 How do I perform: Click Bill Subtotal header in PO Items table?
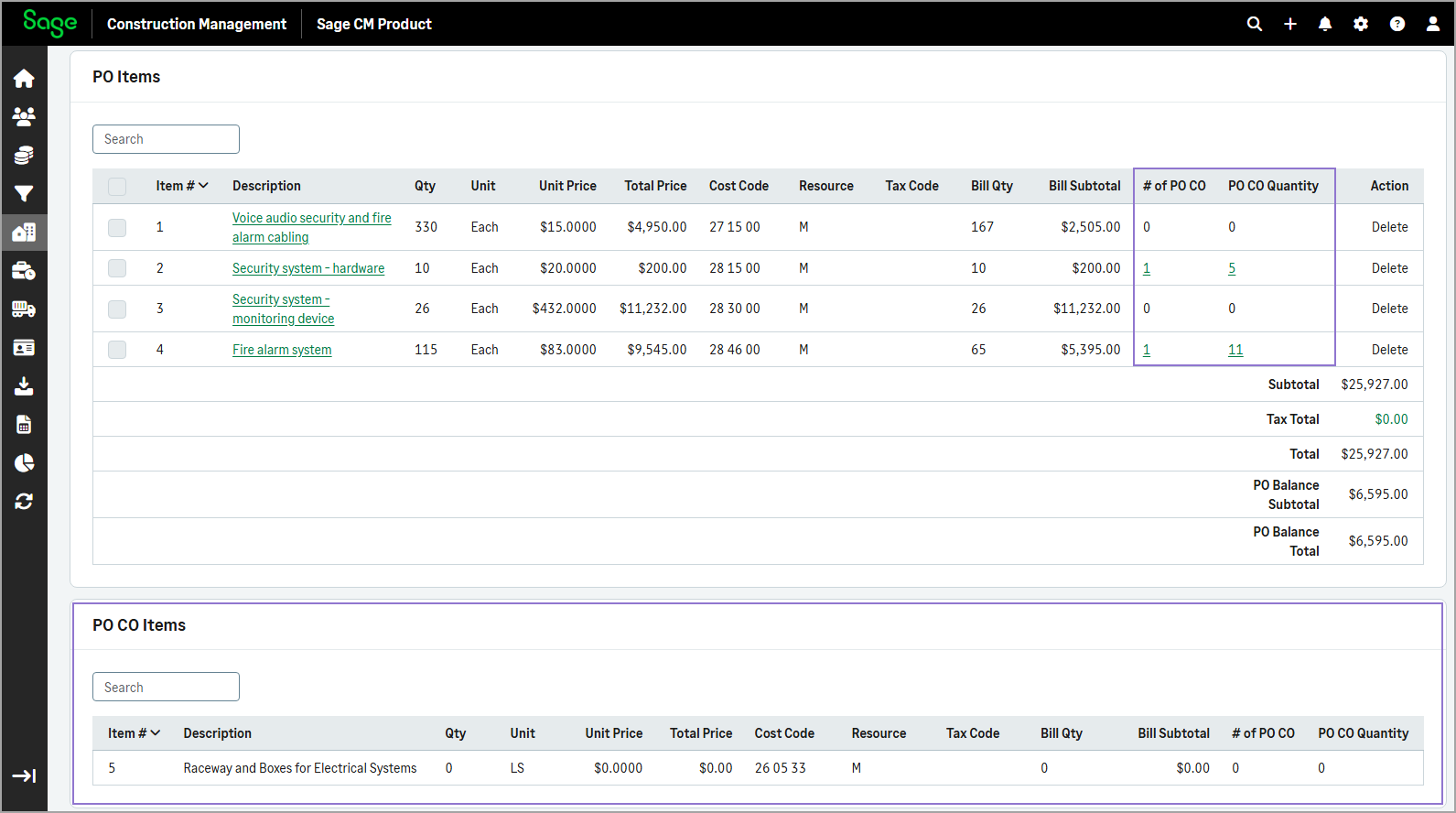[1084, 186]
